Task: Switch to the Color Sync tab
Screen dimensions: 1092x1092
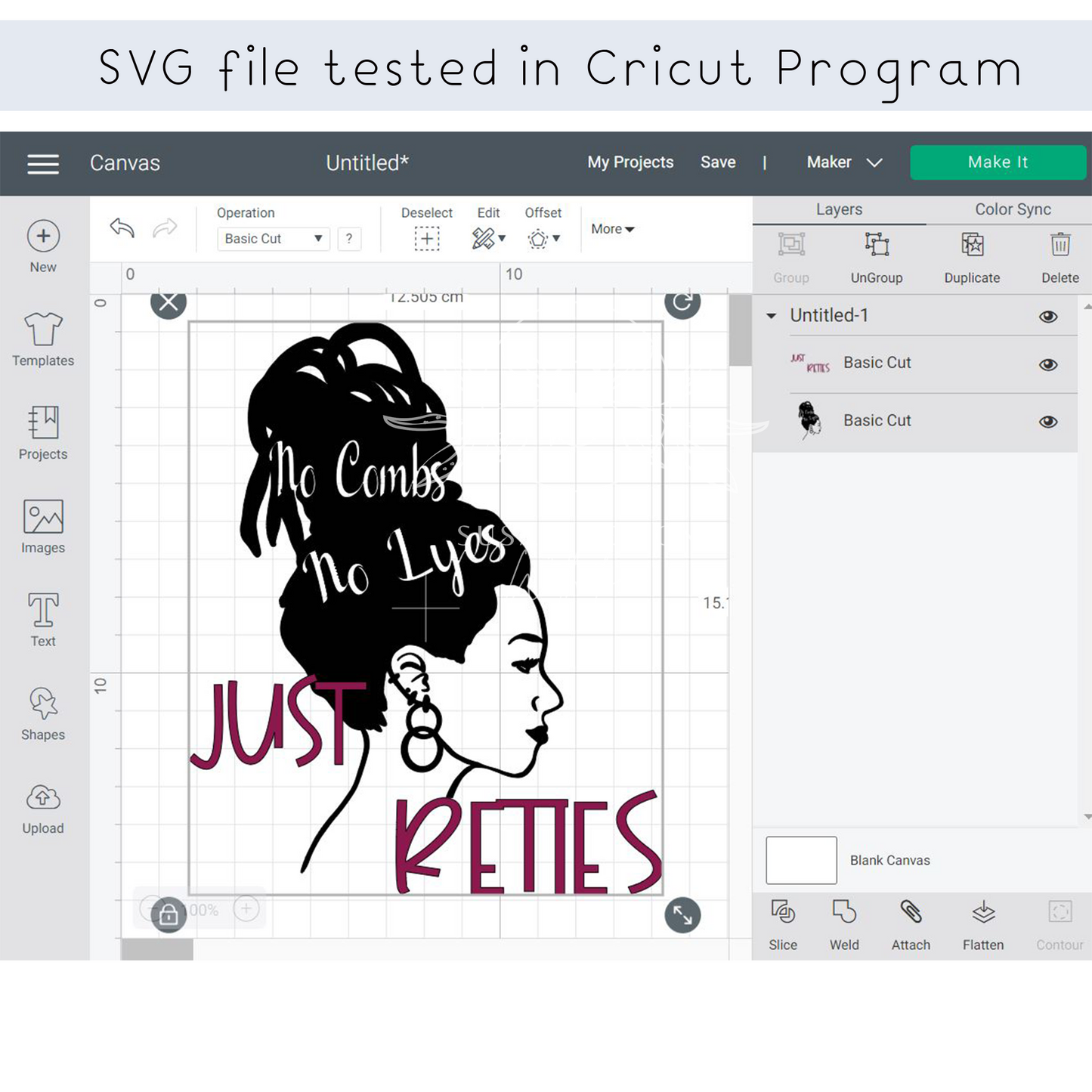Action: [1012, 209]
